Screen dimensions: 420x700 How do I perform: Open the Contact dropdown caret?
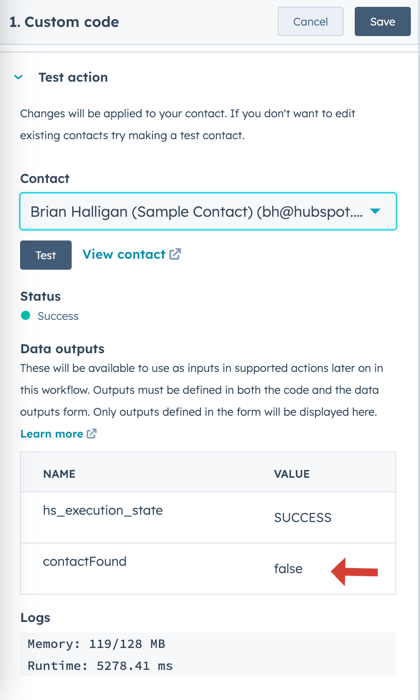coord(375,211)
